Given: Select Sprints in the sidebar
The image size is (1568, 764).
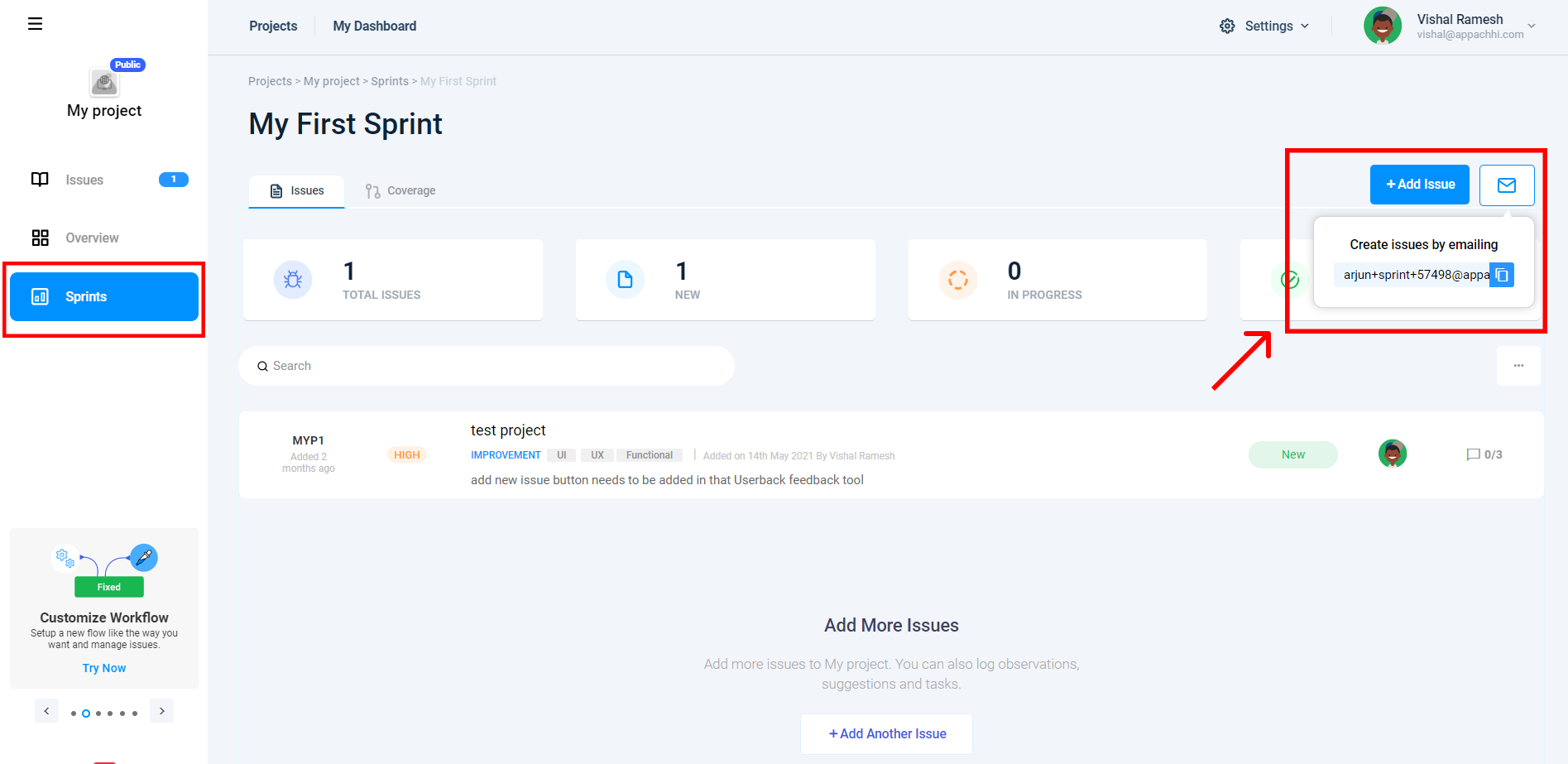Looking at the screenshot, I should (x=104, y=296).
